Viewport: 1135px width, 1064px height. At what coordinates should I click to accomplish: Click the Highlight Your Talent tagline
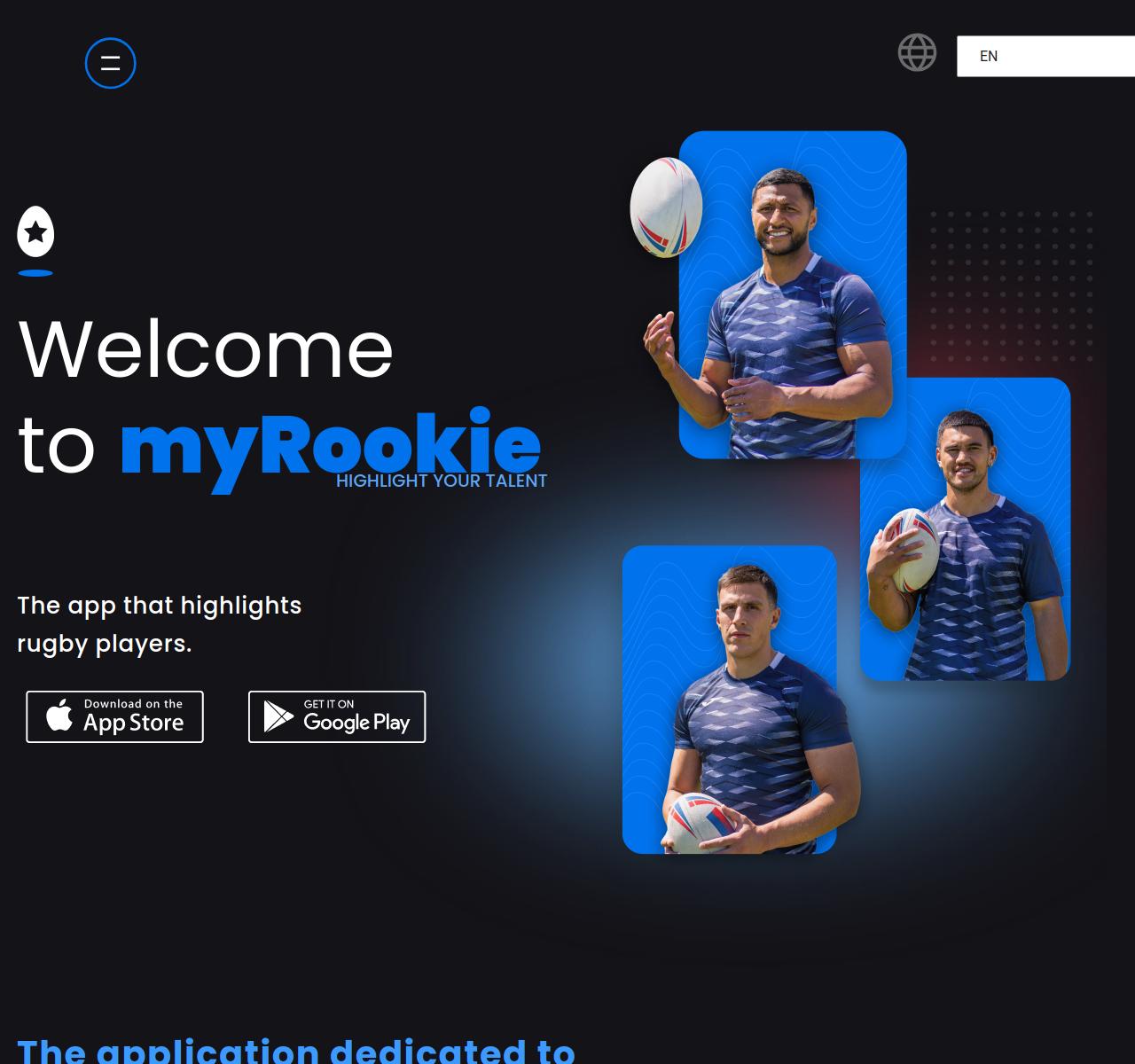[442, 481]
